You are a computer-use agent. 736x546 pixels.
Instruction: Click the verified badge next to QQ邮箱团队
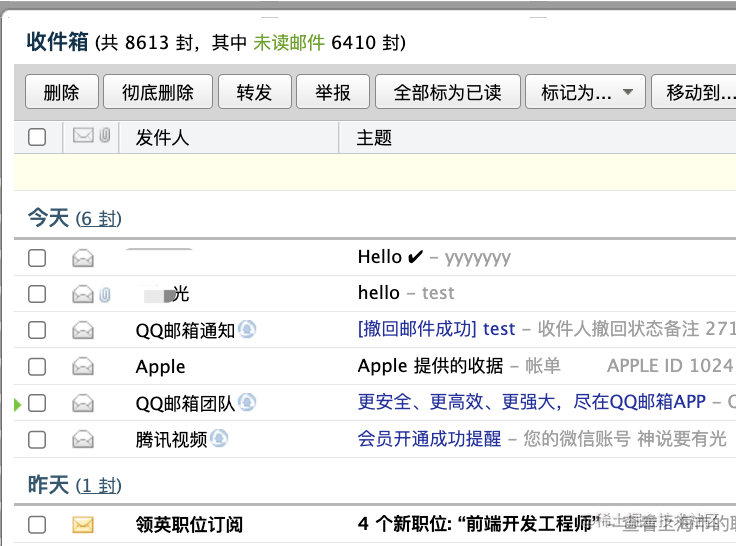pyautogui.click(x=247, y=402)
